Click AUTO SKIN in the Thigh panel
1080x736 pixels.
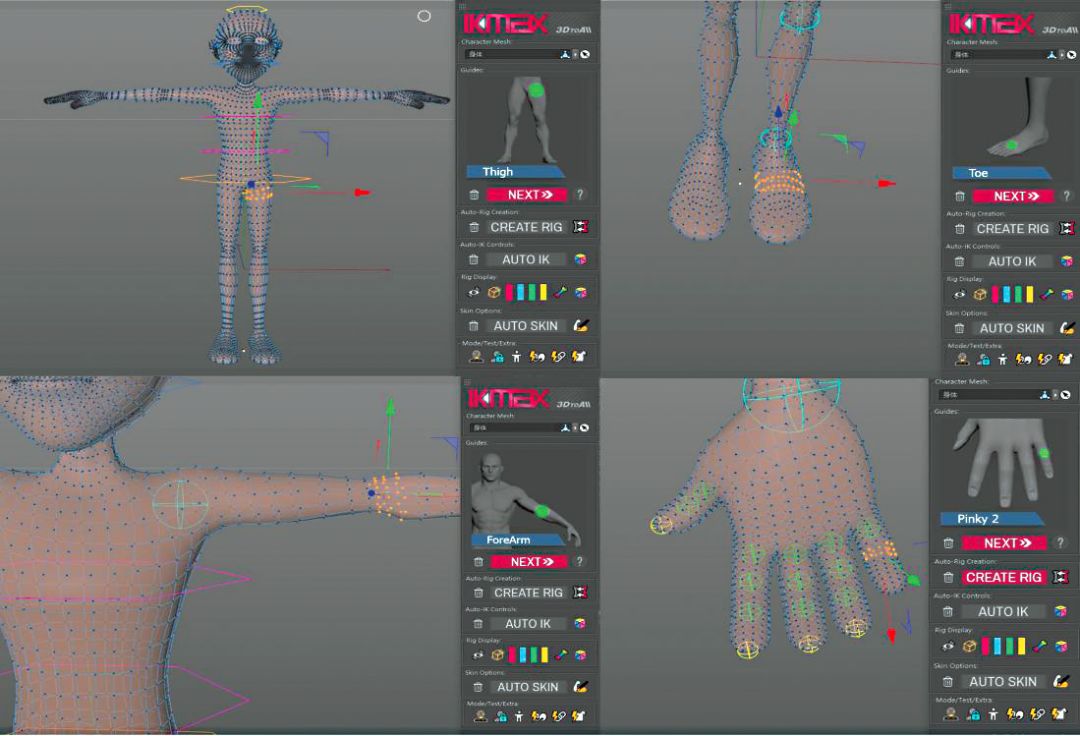click(x=526, y=326)
